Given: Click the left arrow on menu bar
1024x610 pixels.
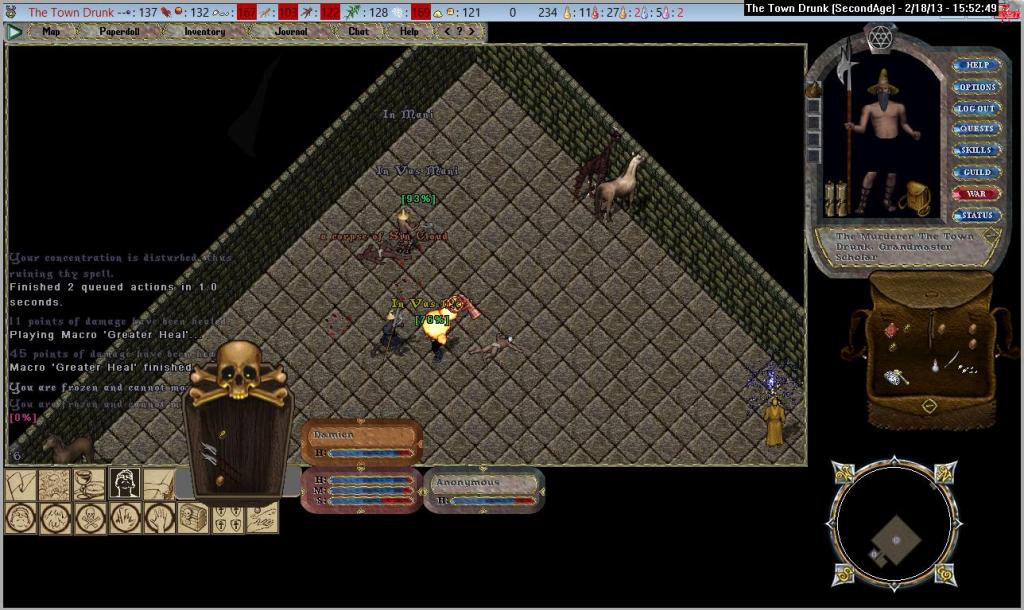Looking at the screenshot, I should tap(446, 31).
